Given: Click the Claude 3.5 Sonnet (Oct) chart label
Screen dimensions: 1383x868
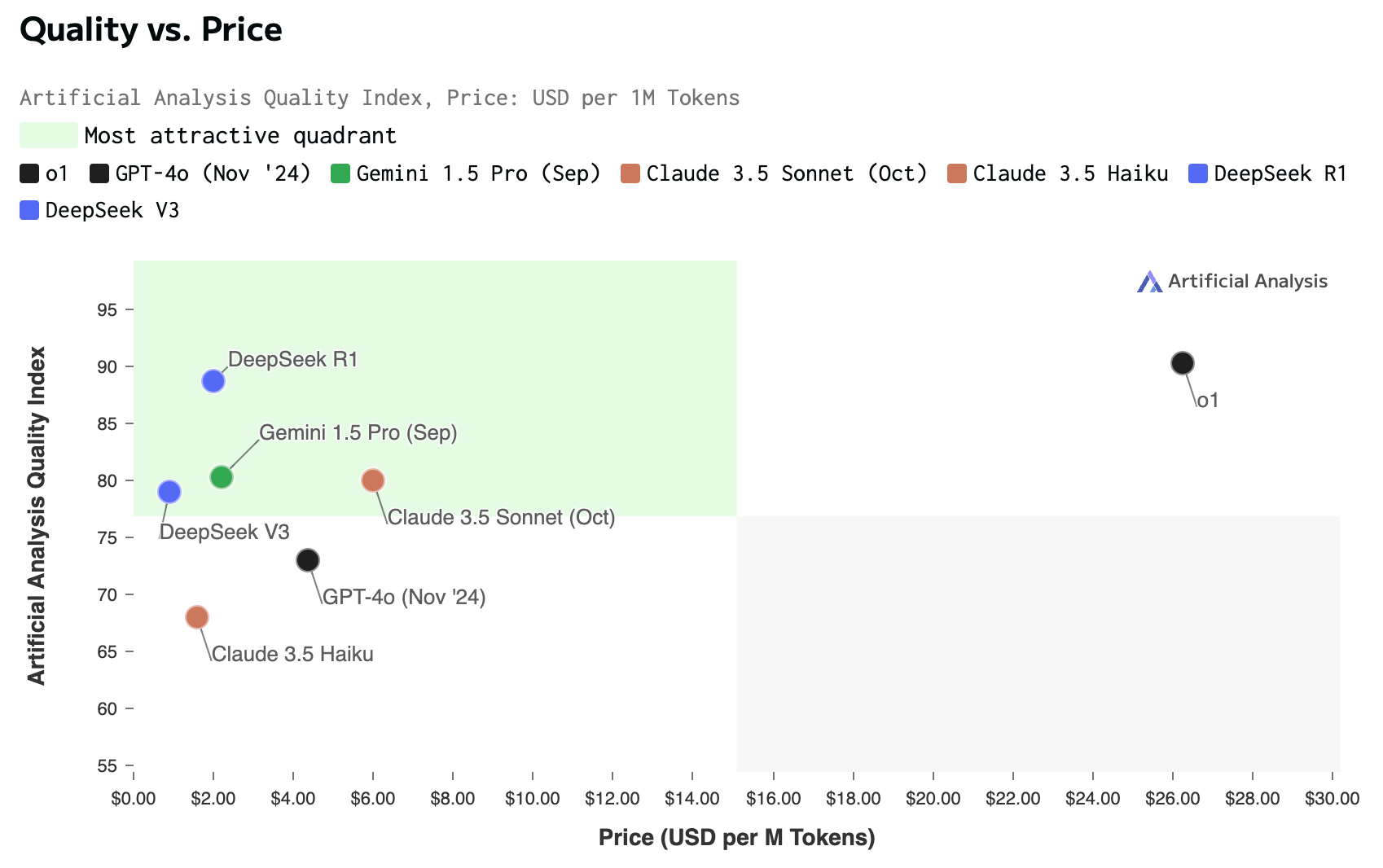Looking at the screenshot, I should 501,518.
